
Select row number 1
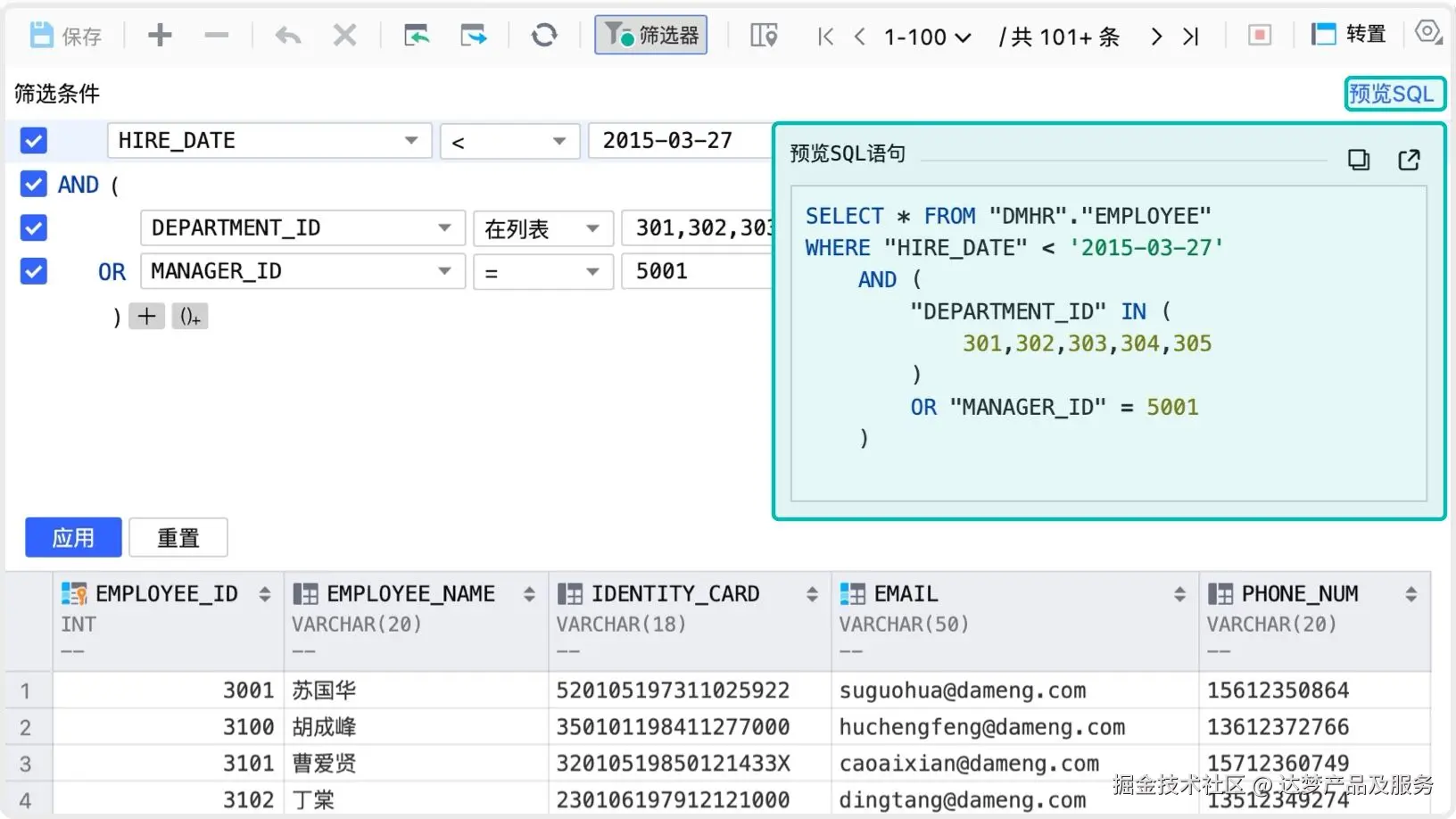[x=27, y=691]
